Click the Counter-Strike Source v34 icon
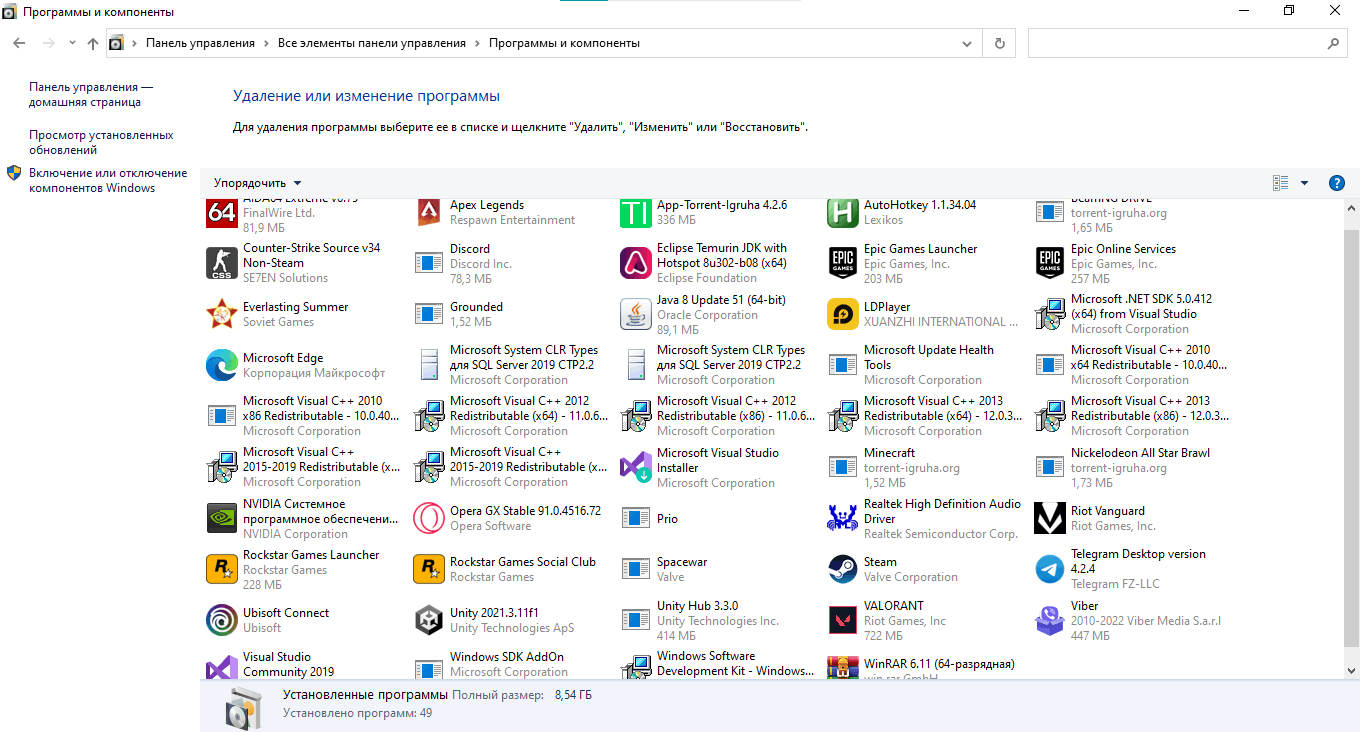Screen dimensions: 1360x732 tap(222, 263)
